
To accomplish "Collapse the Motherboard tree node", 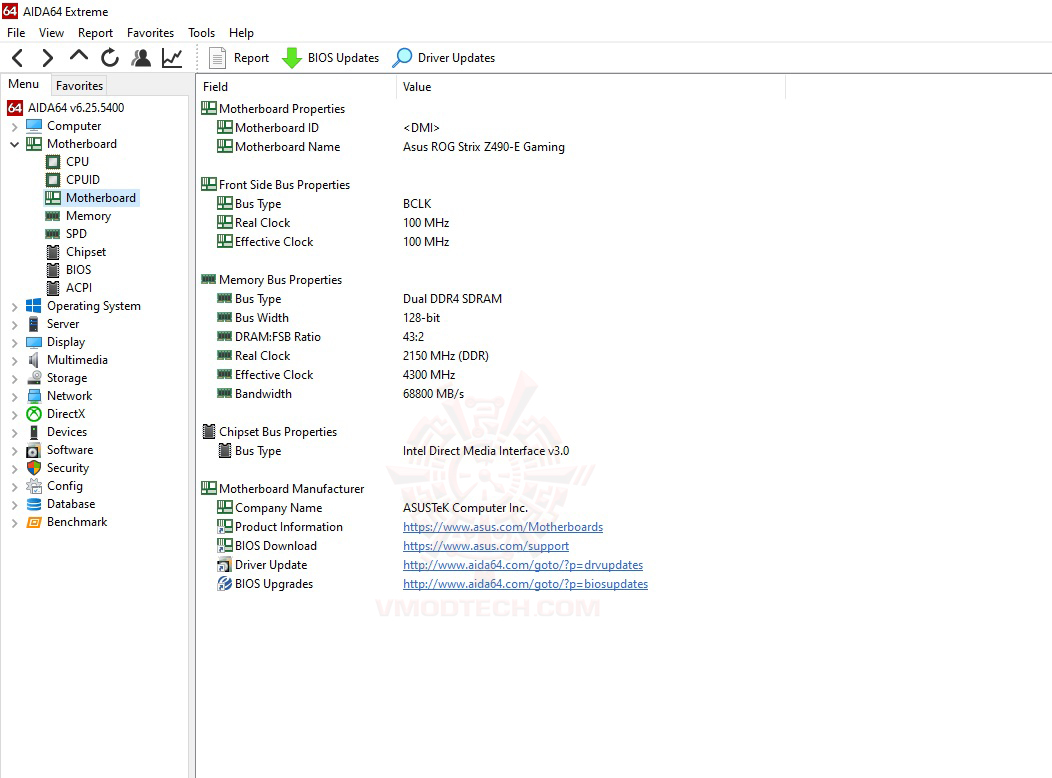I will click(14, 144).
